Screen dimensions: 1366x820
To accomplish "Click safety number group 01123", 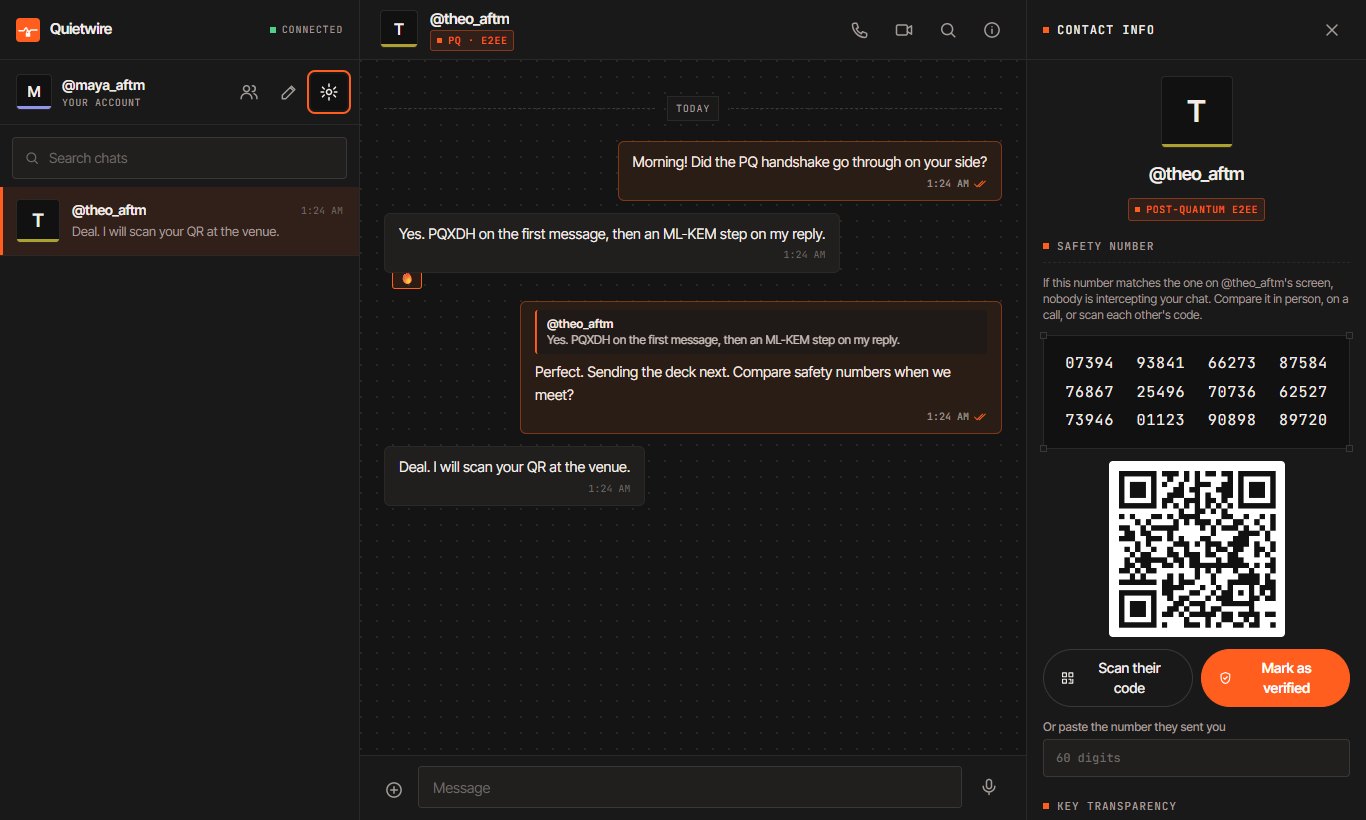I will click(x=1161, y=420).
